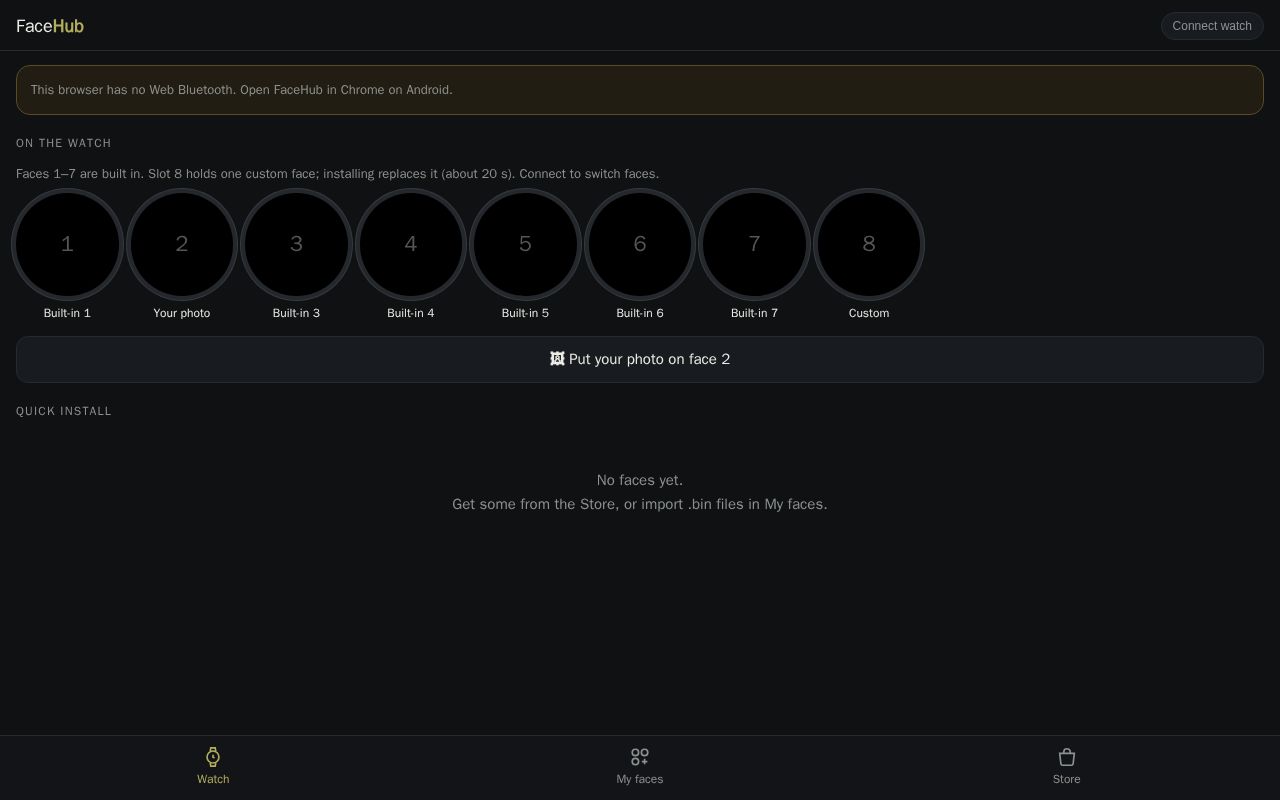Select watch face slot 1

67,244
